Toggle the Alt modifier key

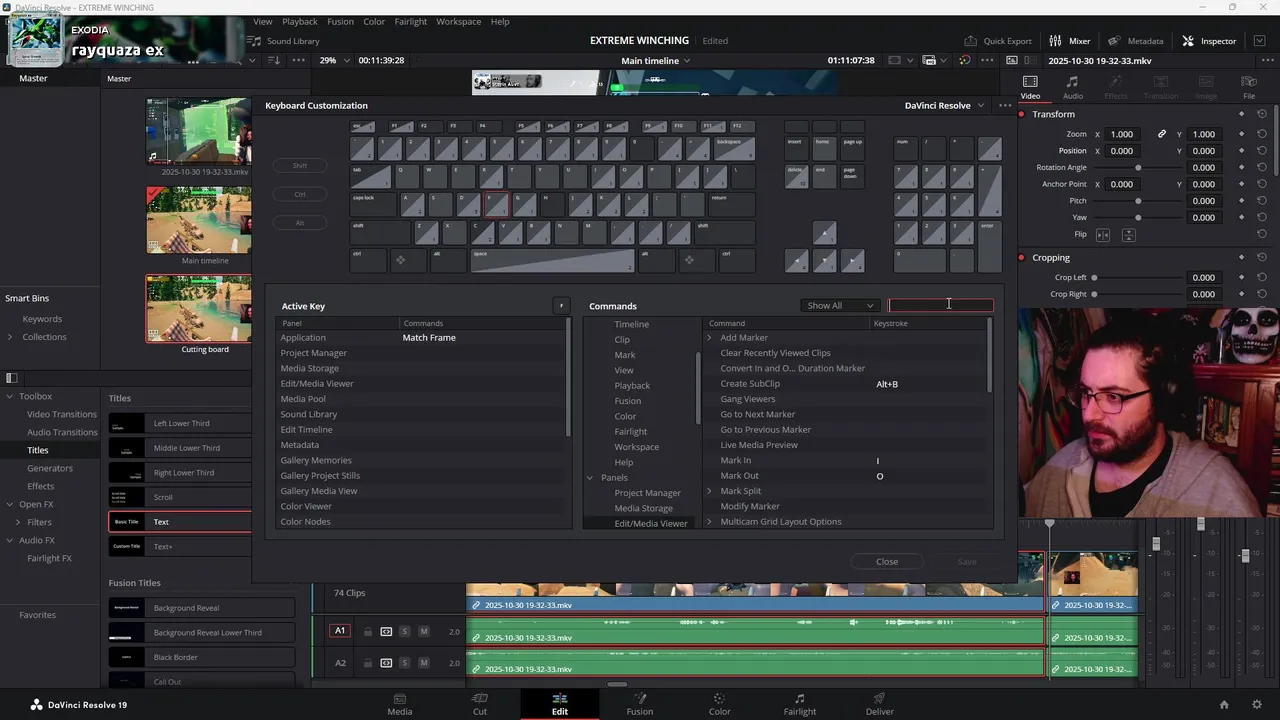[x=300, y=223]
